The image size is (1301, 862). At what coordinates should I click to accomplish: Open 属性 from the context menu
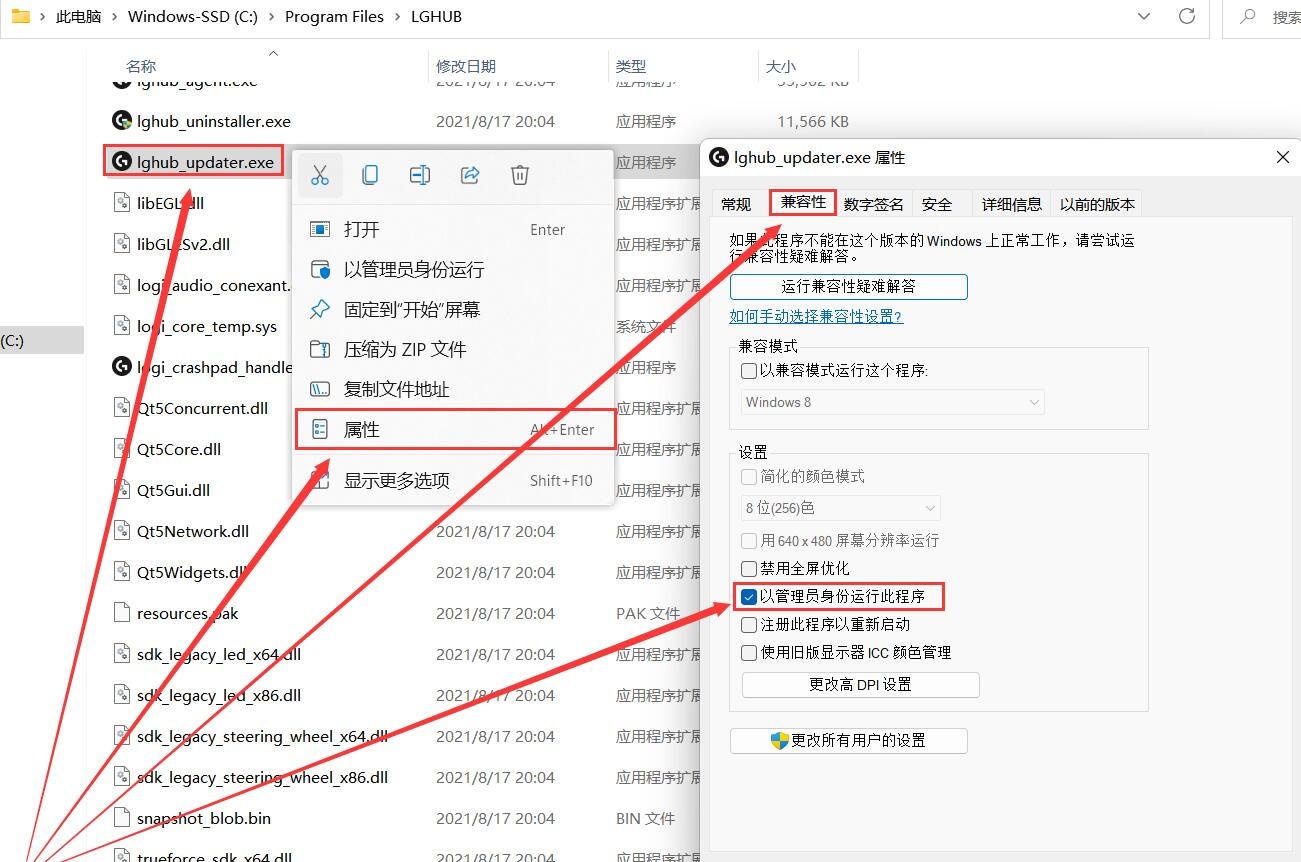[455, 429]
